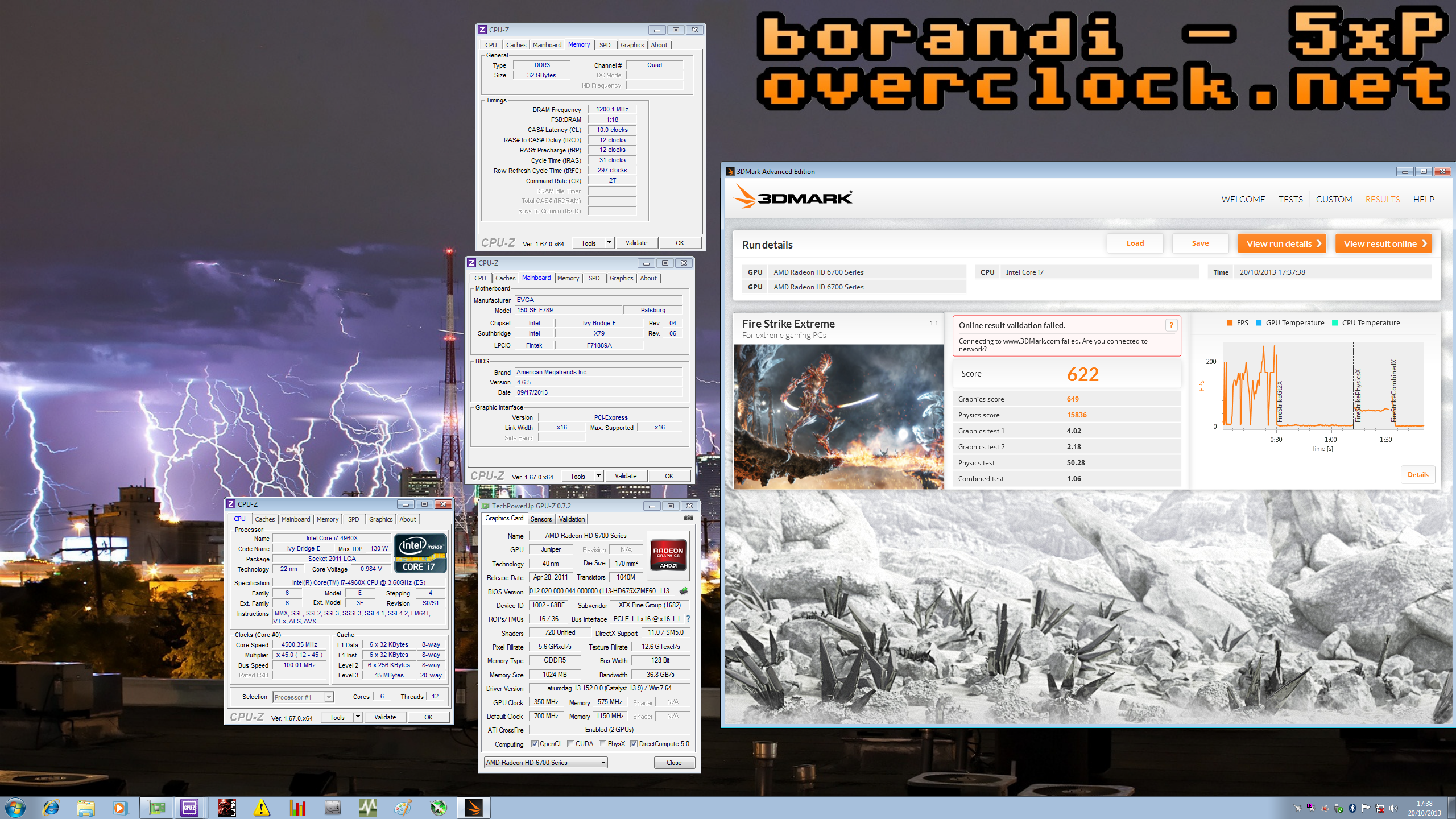Switch to the SPD tab in the CPU-Z Memory window
Image resolution: width=1456 pixels, height=819 pixels.
[x=605, y=45]
